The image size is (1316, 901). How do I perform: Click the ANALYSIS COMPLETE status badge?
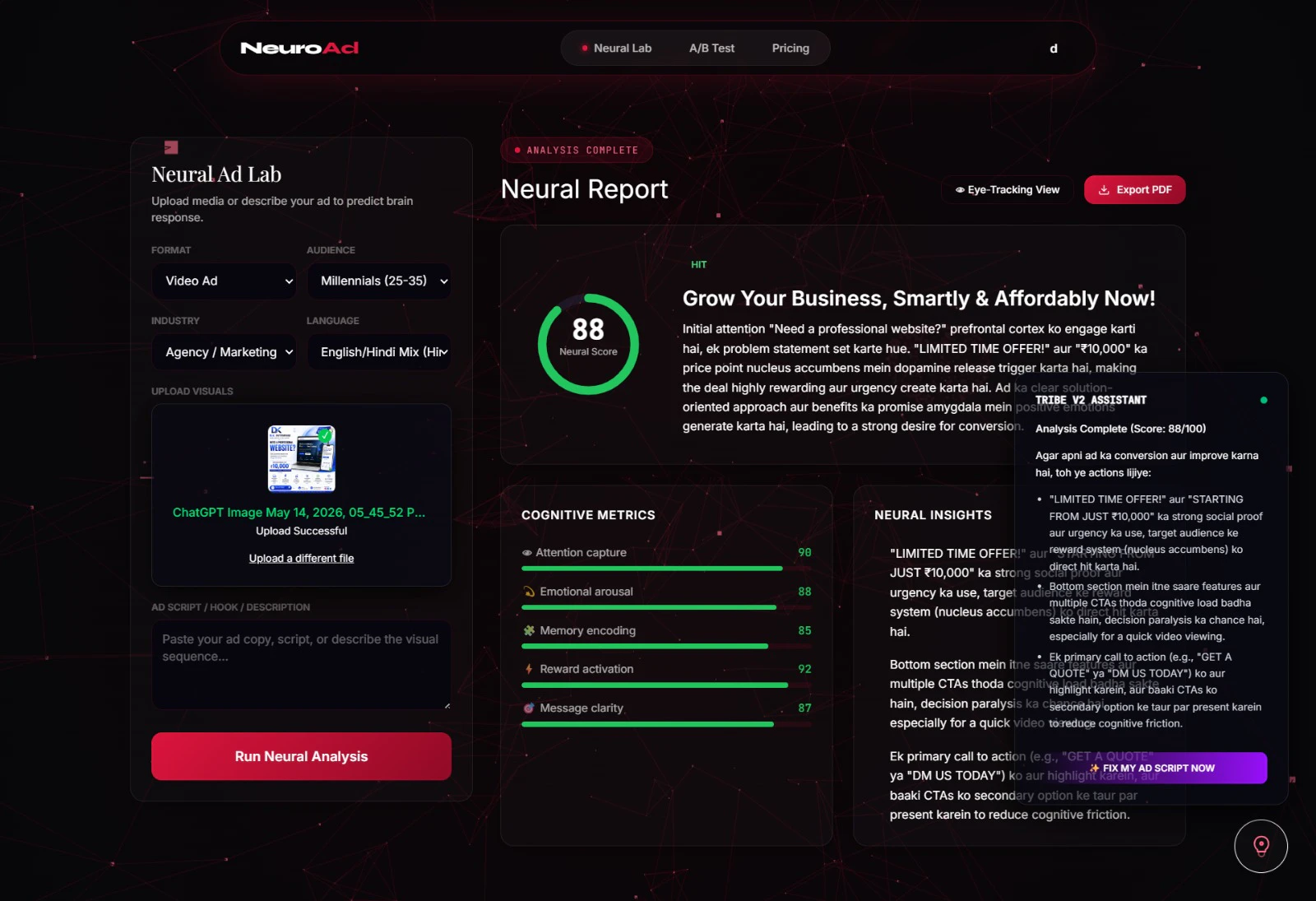[577, 150]
